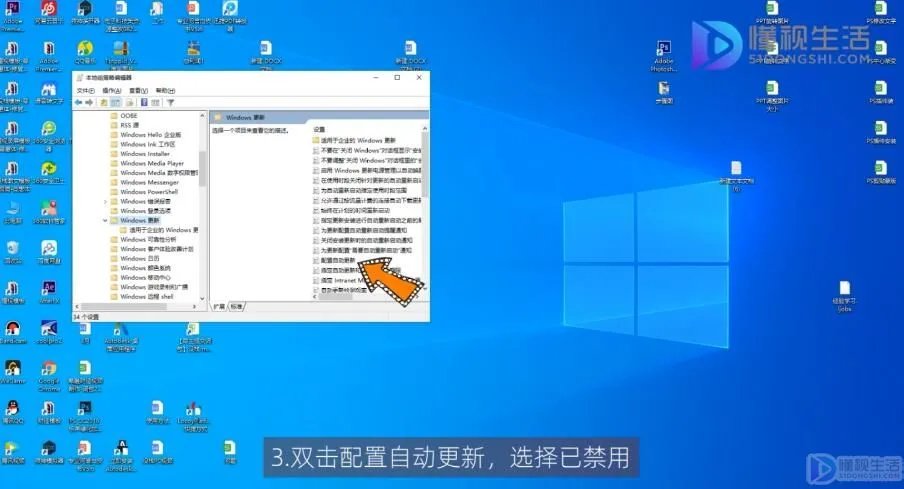Click the Forward arrow in the policy editor toolbar

[x=89, y=103]
